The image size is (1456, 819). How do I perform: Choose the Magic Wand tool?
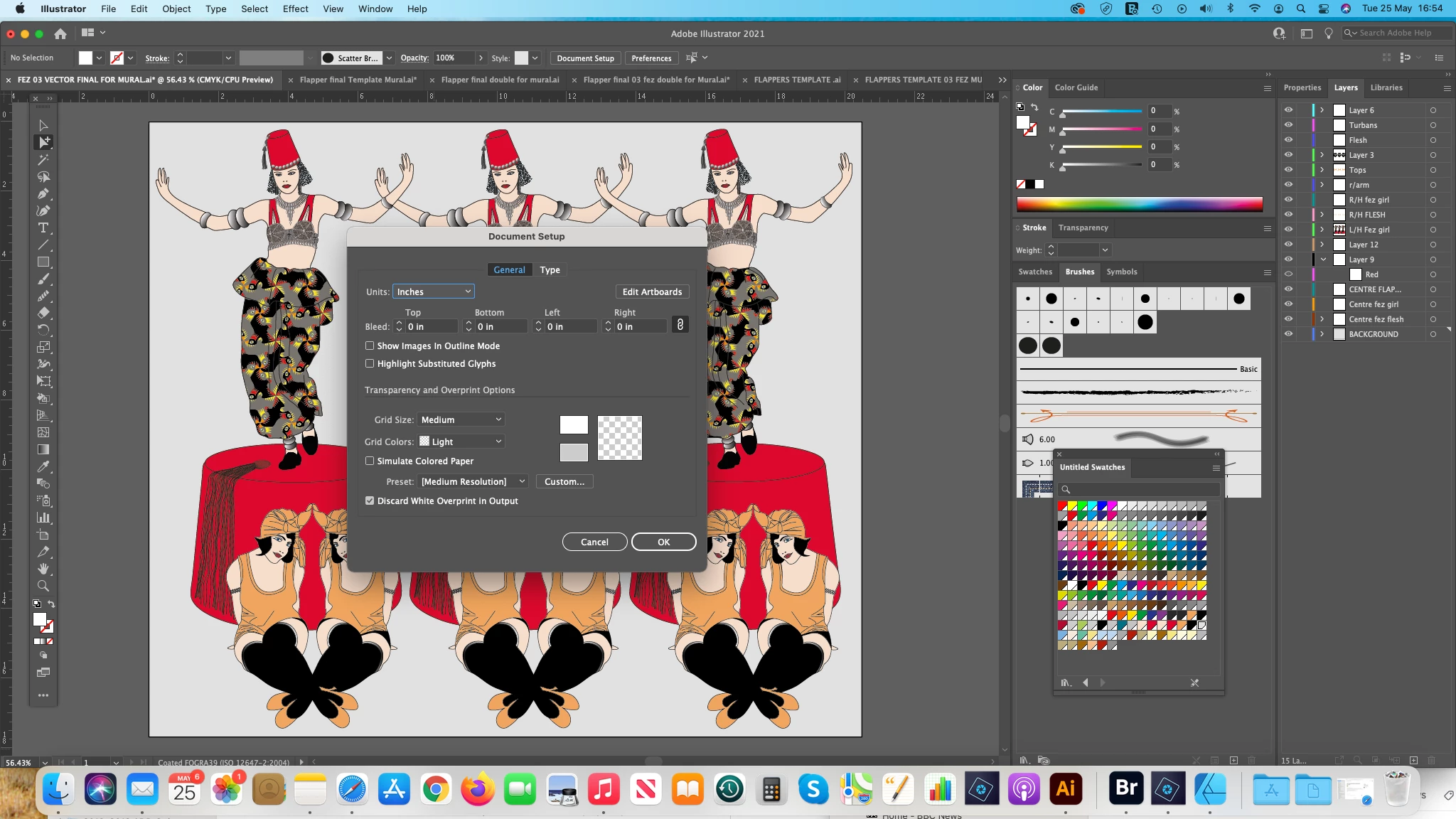43,159
